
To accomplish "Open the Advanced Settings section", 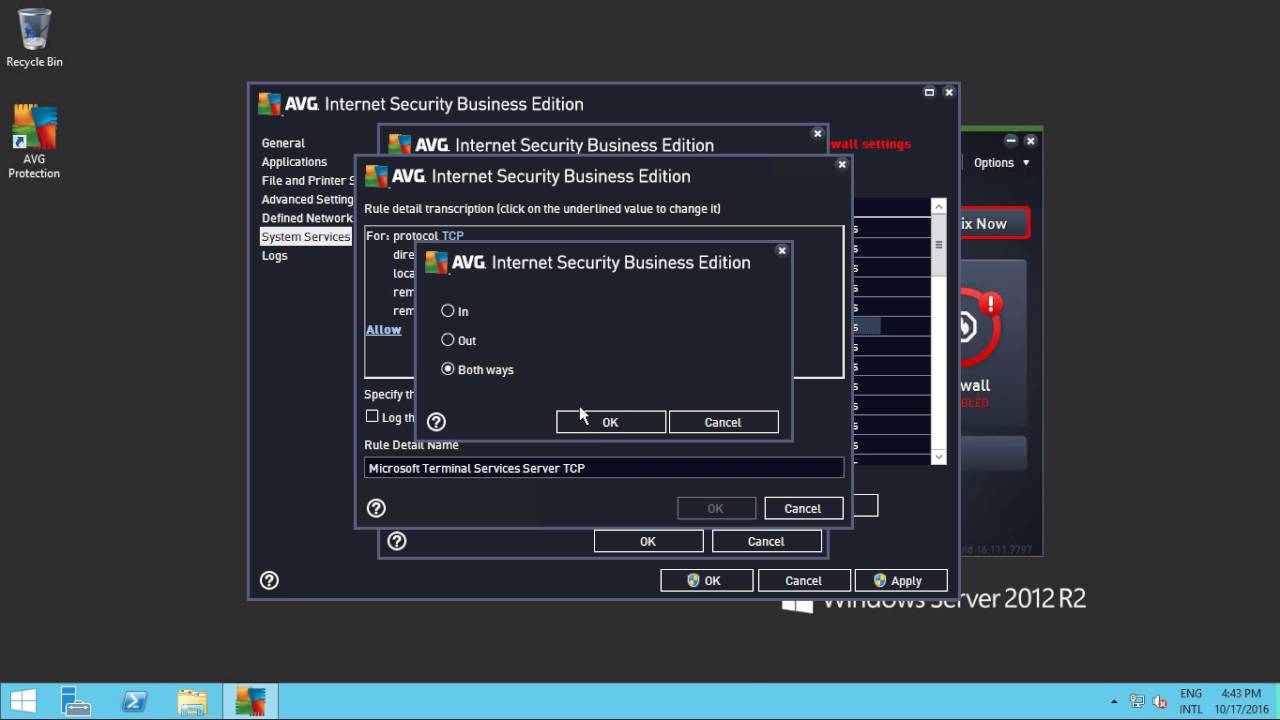I will (x=308, y=200).
